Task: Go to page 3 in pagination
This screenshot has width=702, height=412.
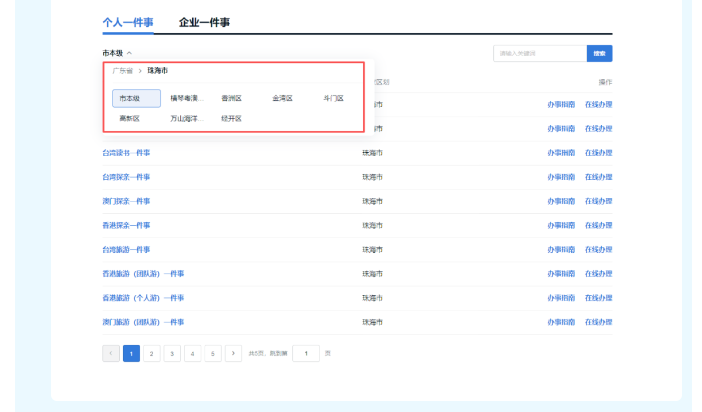Action: tap(172, 353)
